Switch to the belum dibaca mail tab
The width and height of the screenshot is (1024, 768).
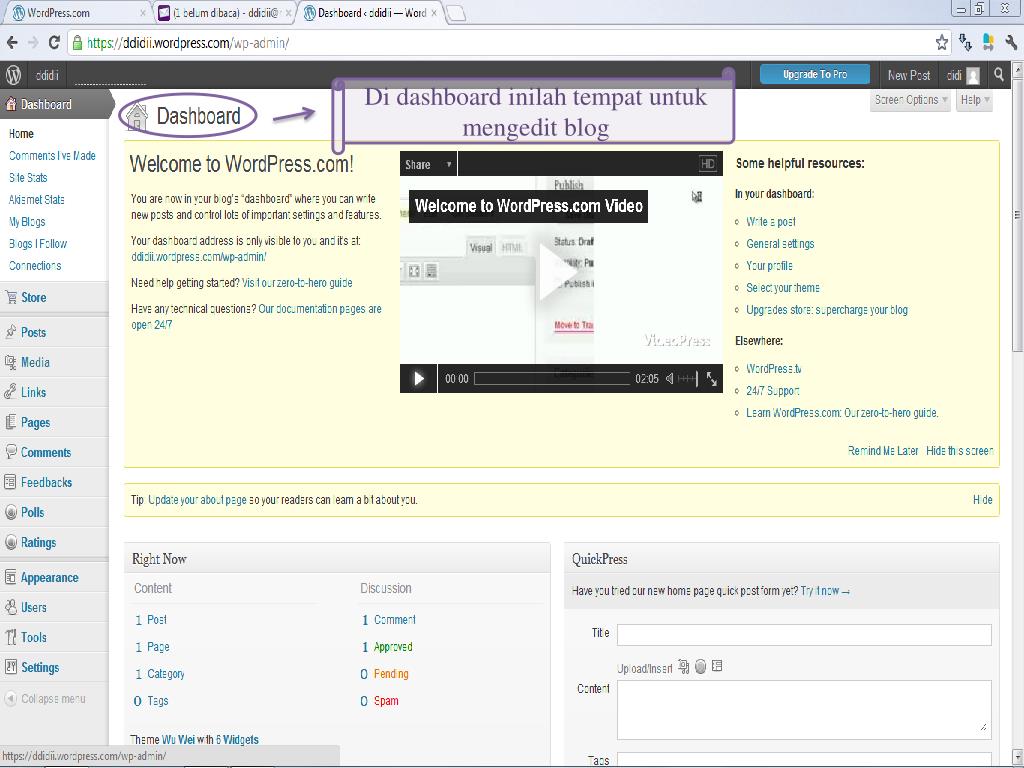[x=224, y=12]
